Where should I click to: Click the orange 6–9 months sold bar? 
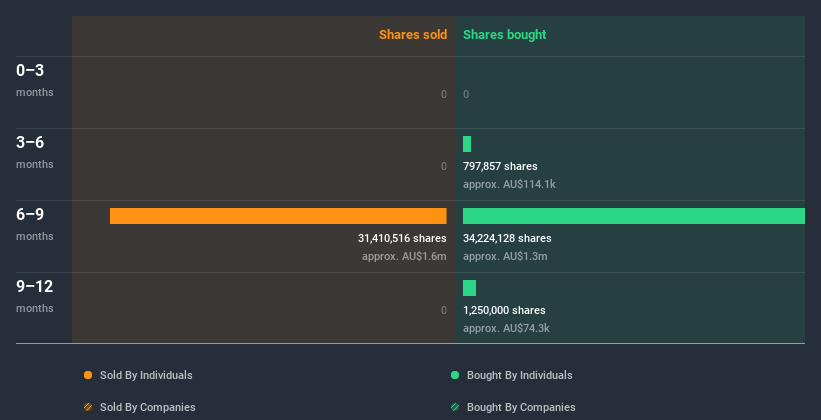pos(278,216)
